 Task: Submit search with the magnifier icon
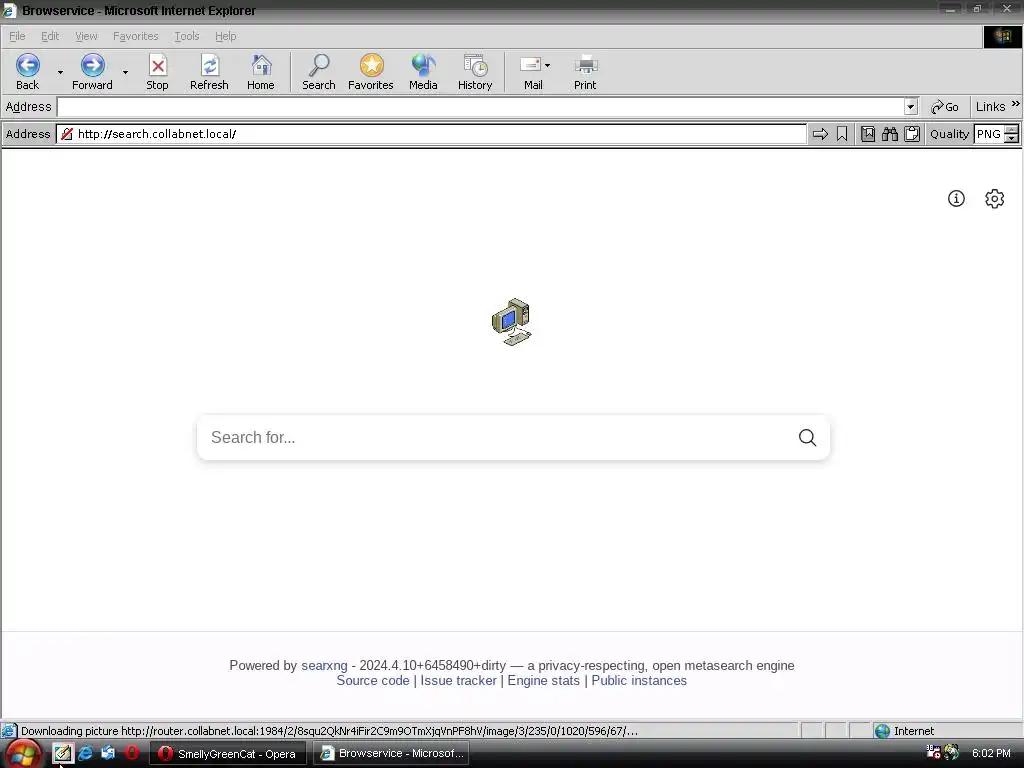(807, 438)
